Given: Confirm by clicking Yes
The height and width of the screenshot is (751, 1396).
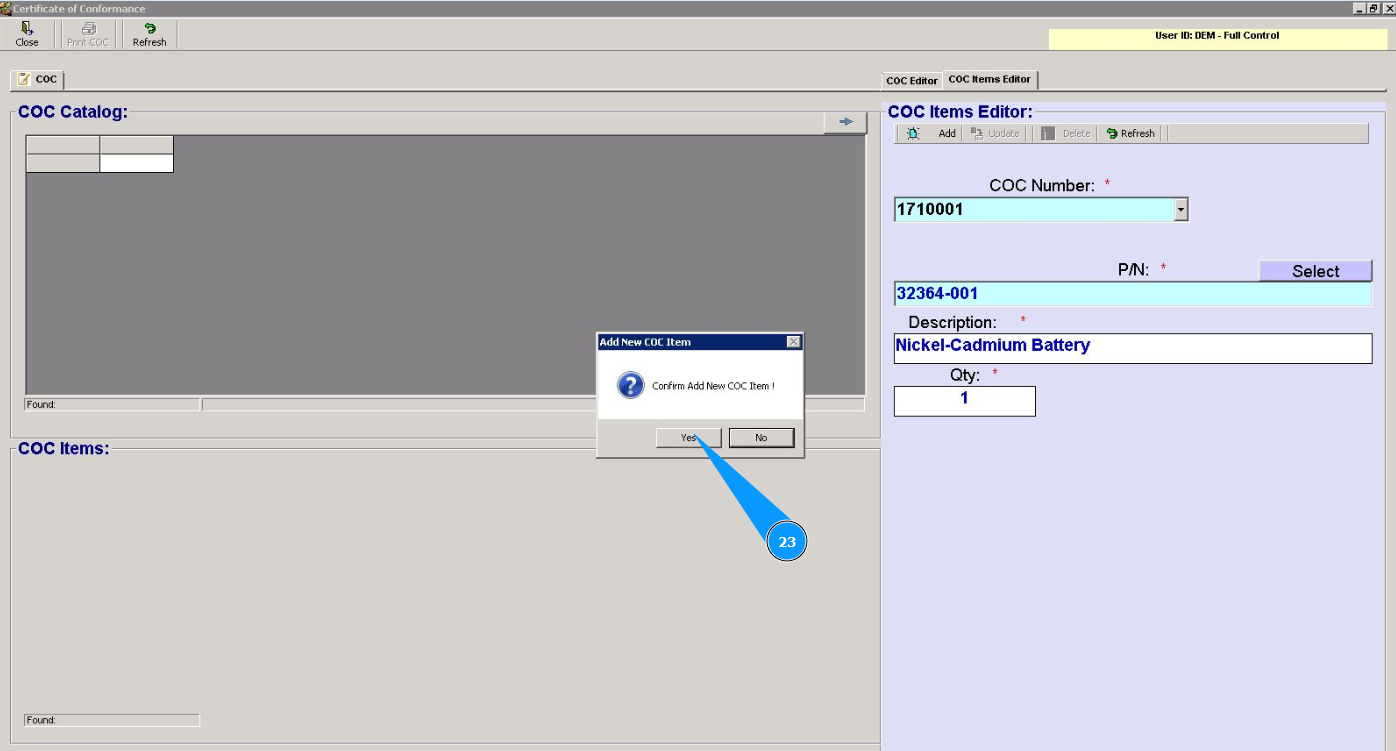Looking at the screenshot, I should [689, 438].
